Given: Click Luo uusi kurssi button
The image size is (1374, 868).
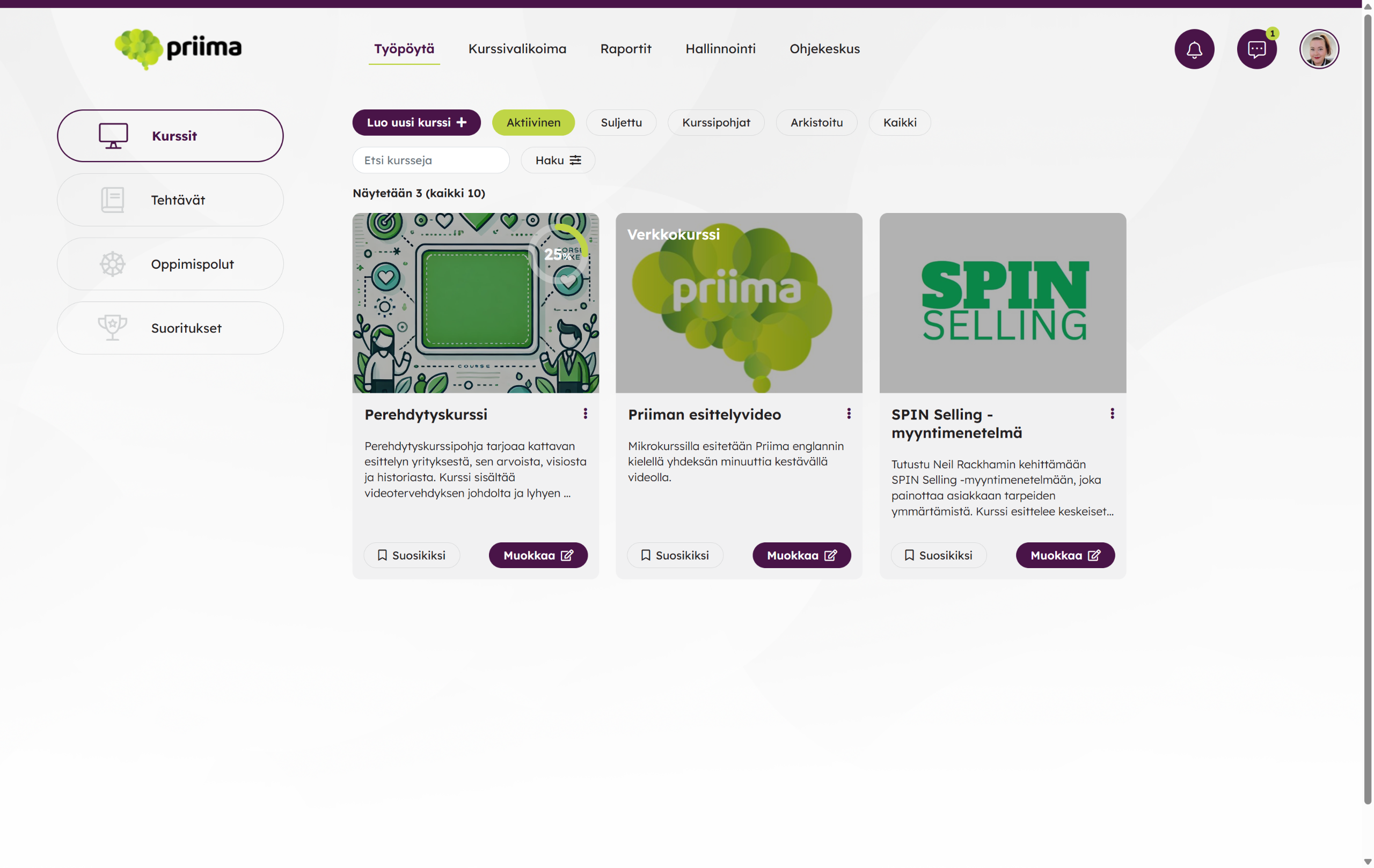Looking at the screenshot, I should click(416, 123).
